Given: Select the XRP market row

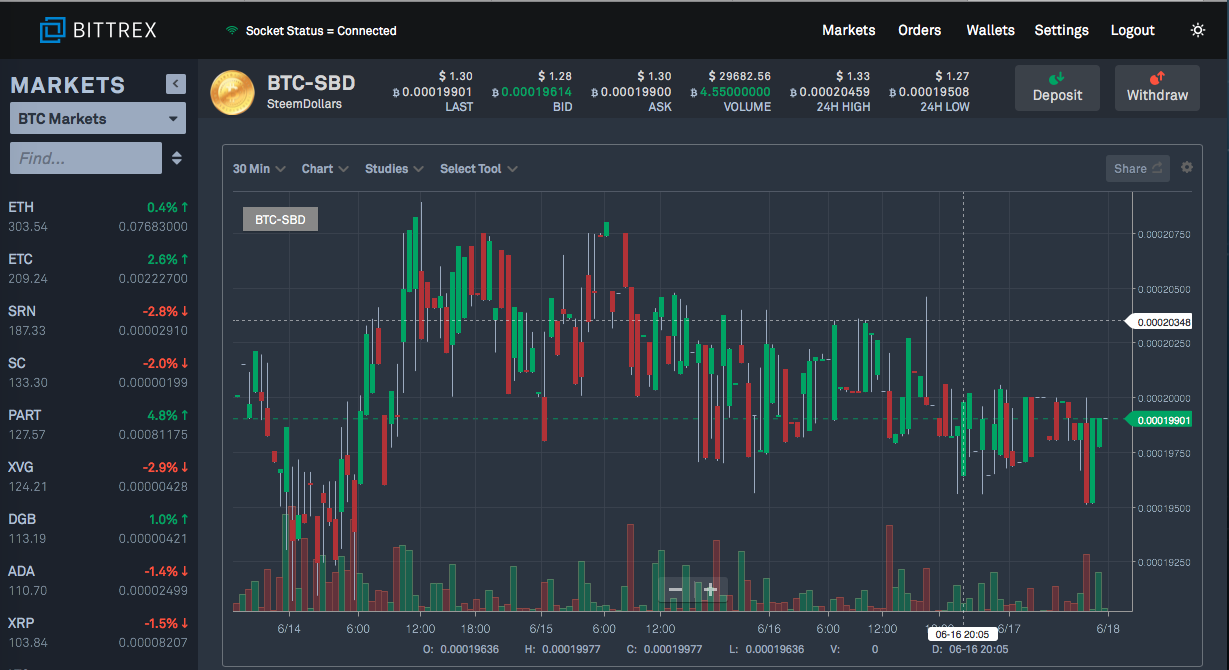Looking at the screenshot, I should (x=98, y=633).
